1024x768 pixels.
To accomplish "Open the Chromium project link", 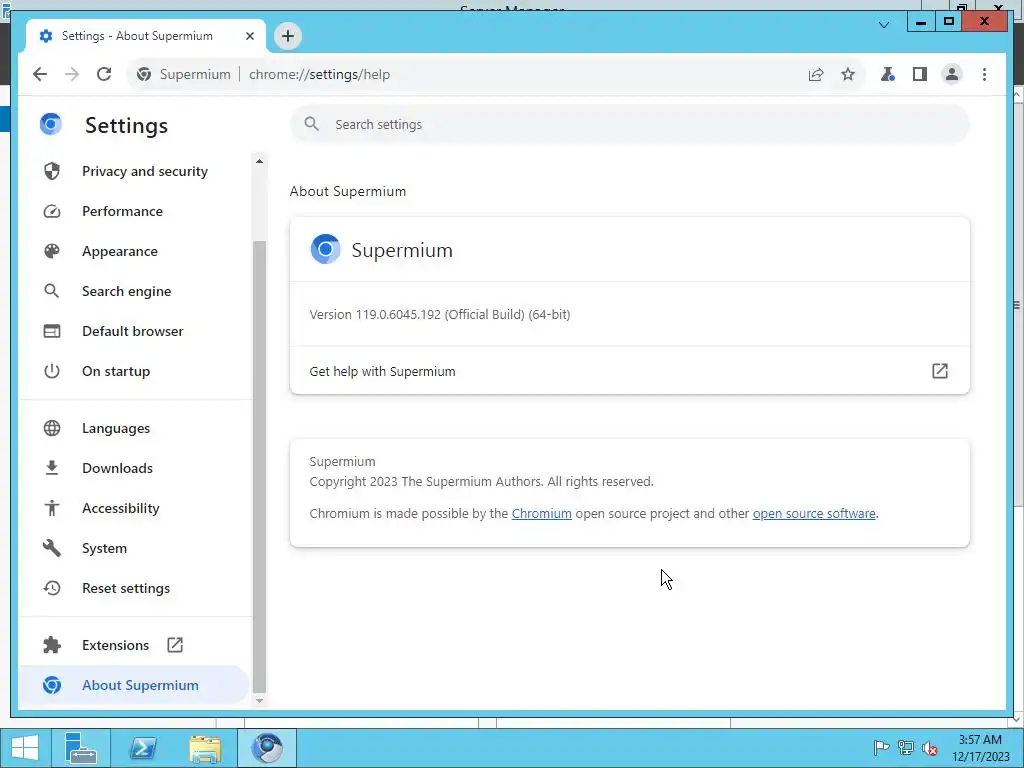I will [x=541, y=513].
